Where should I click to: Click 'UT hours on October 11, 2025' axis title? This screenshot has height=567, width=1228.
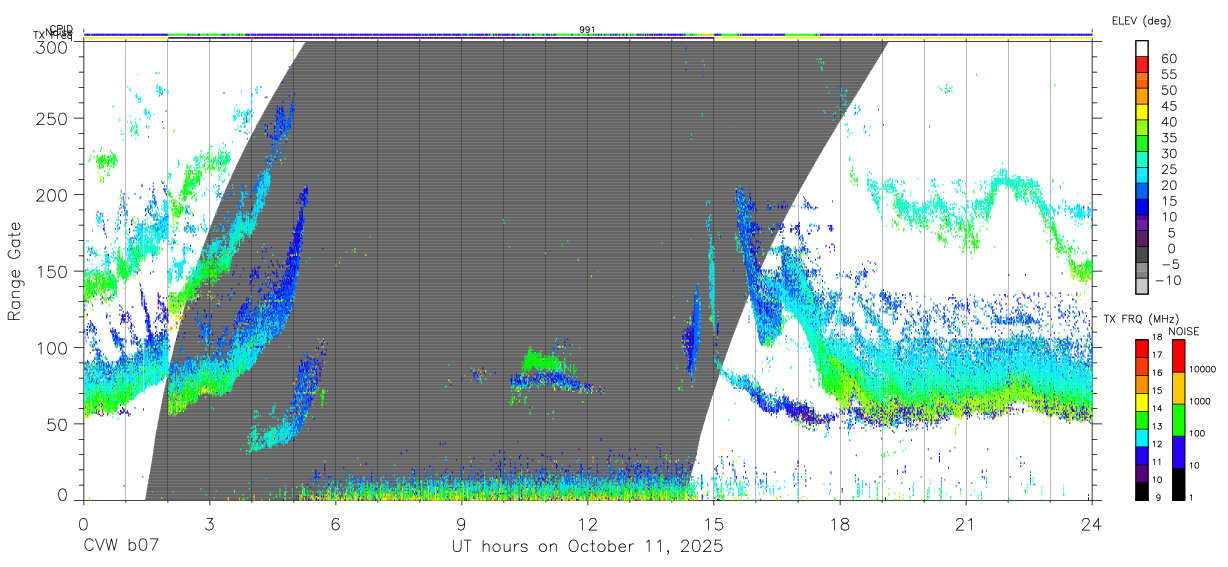(x=587, y=547)
